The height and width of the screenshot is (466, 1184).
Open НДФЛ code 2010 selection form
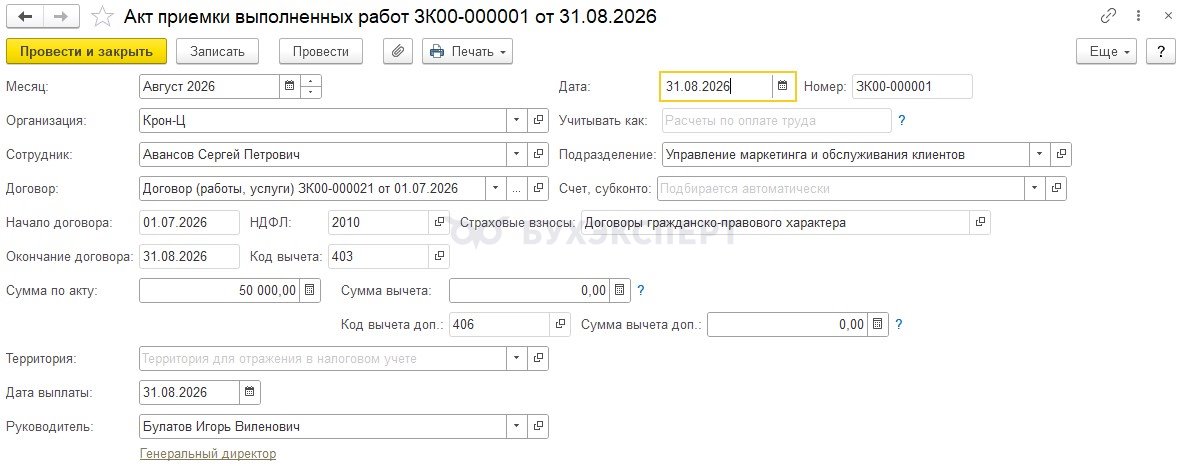[439, 223]
